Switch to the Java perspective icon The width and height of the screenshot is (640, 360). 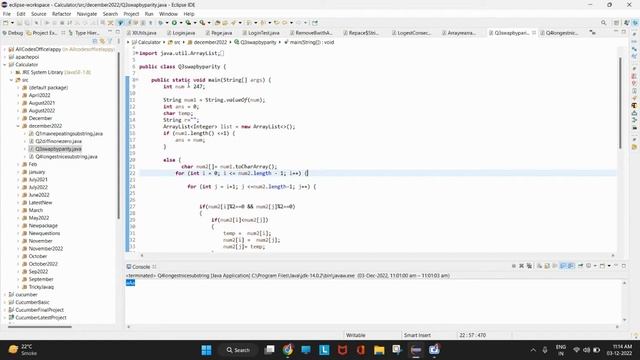point(627,23)
